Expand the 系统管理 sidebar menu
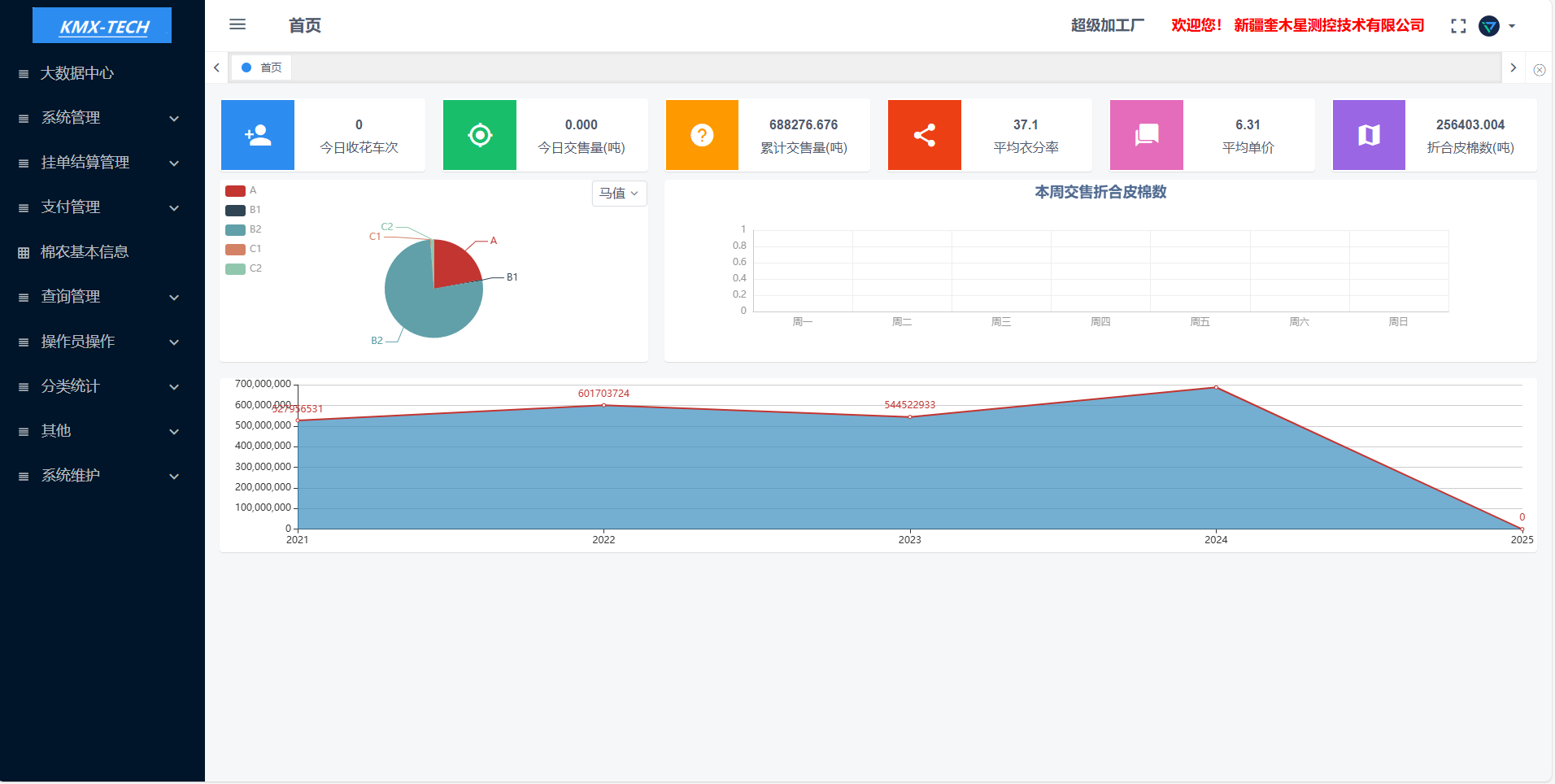 coord(102,118)
